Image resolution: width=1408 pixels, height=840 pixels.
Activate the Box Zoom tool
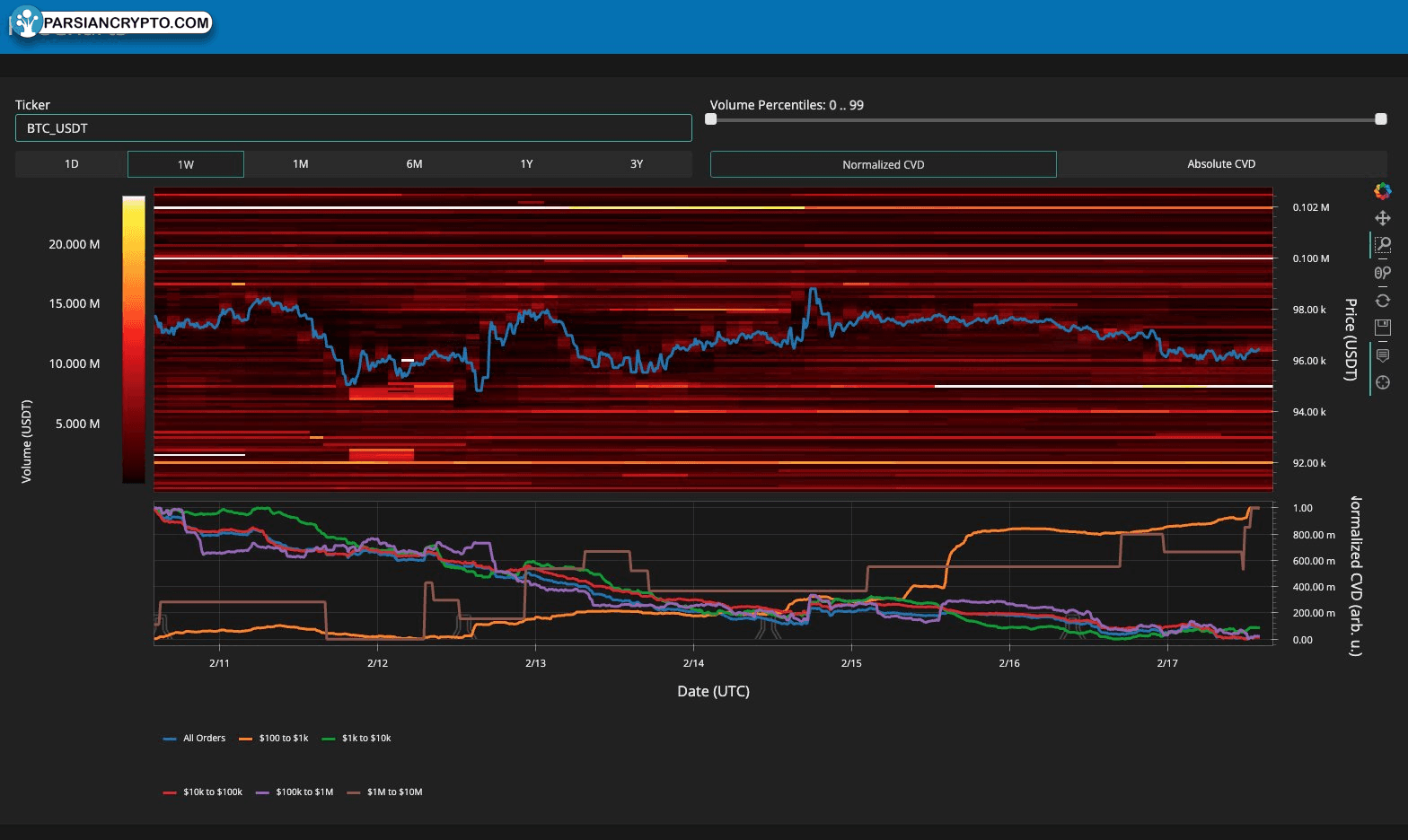point(1382,245)
